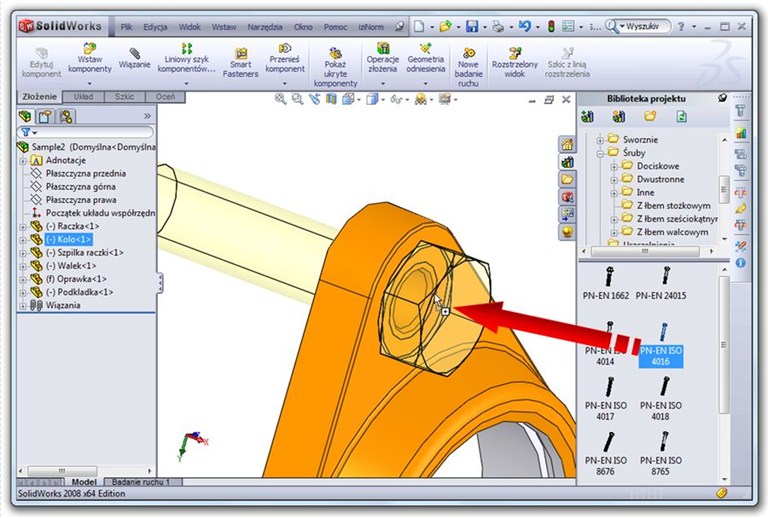This screenshot has width=768, height=518.
Task: Select Płaszczyzna górna plane
Action: 81,187
